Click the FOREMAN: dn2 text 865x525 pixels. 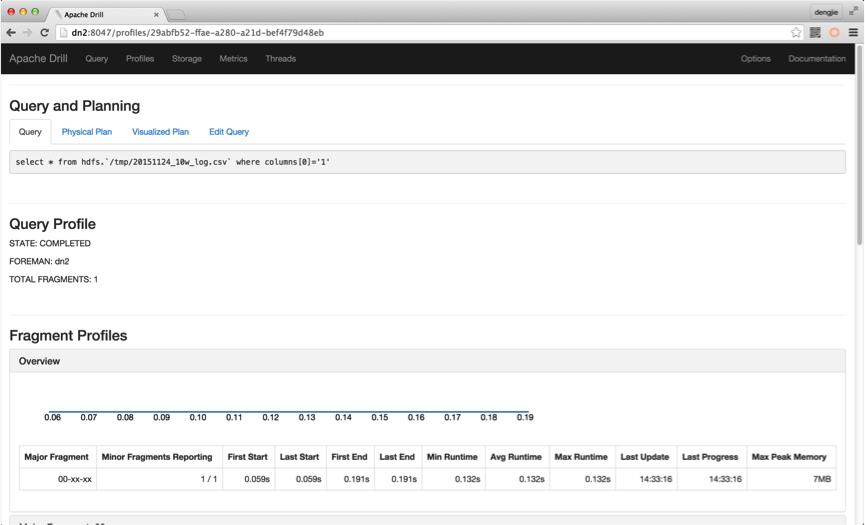coord(39,261)
